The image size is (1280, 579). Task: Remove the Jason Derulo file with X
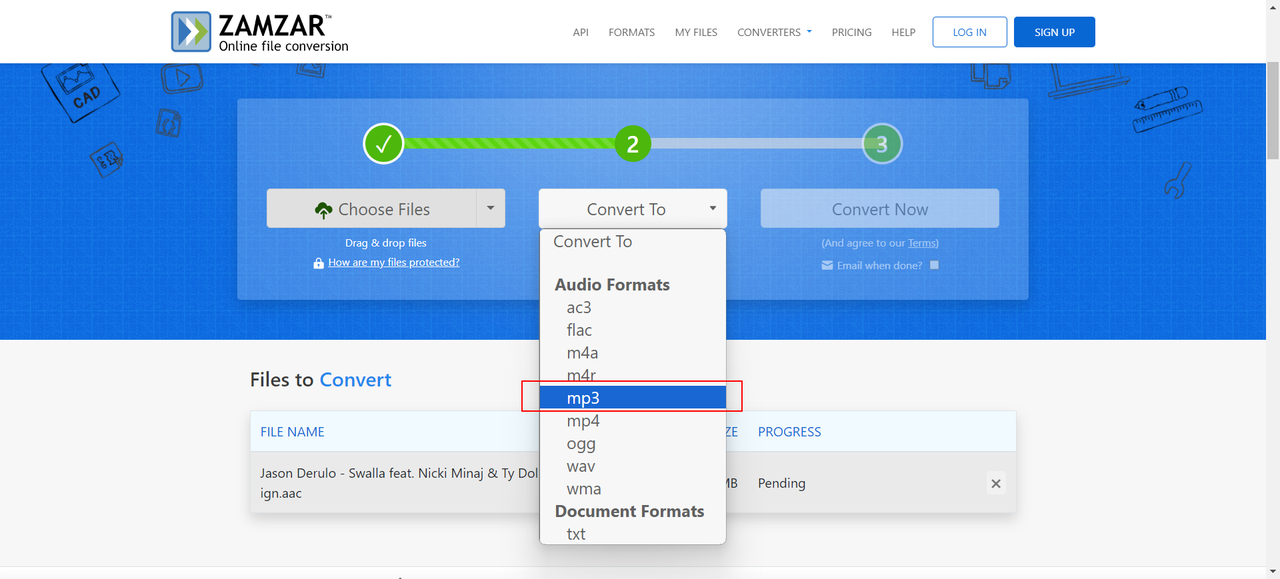(996, 483)
